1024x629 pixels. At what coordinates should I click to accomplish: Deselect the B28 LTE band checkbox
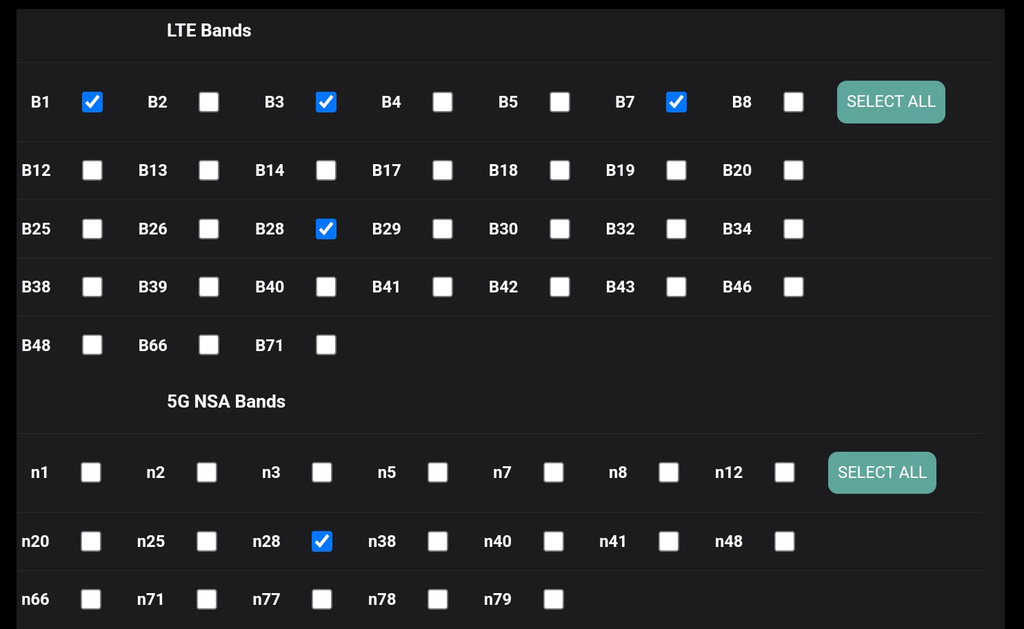(326, 229)
